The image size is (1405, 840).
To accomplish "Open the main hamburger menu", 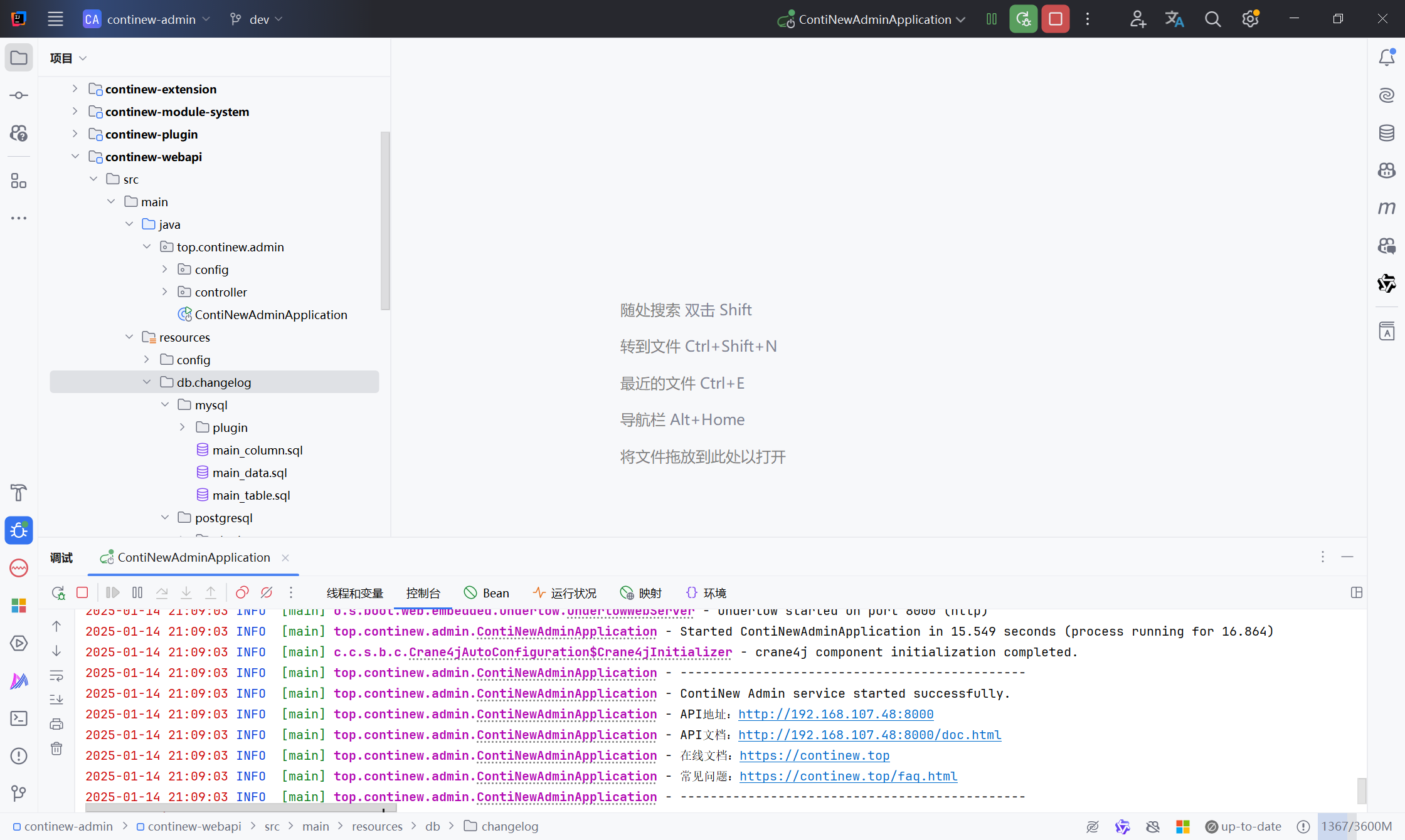I will [x=55, y=19].
